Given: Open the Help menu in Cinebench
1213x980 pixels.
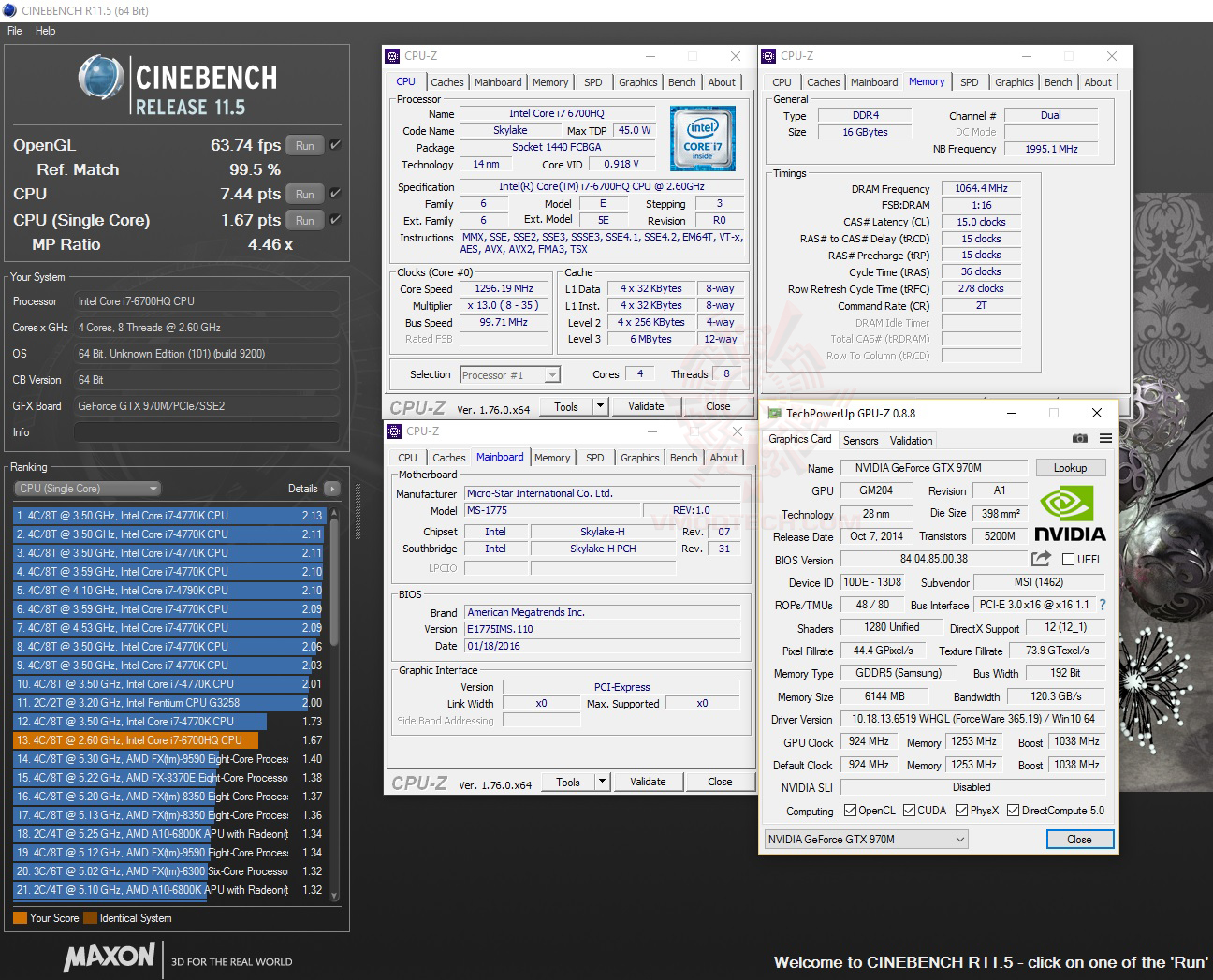Looking at the screenshot, I should 46,31.
